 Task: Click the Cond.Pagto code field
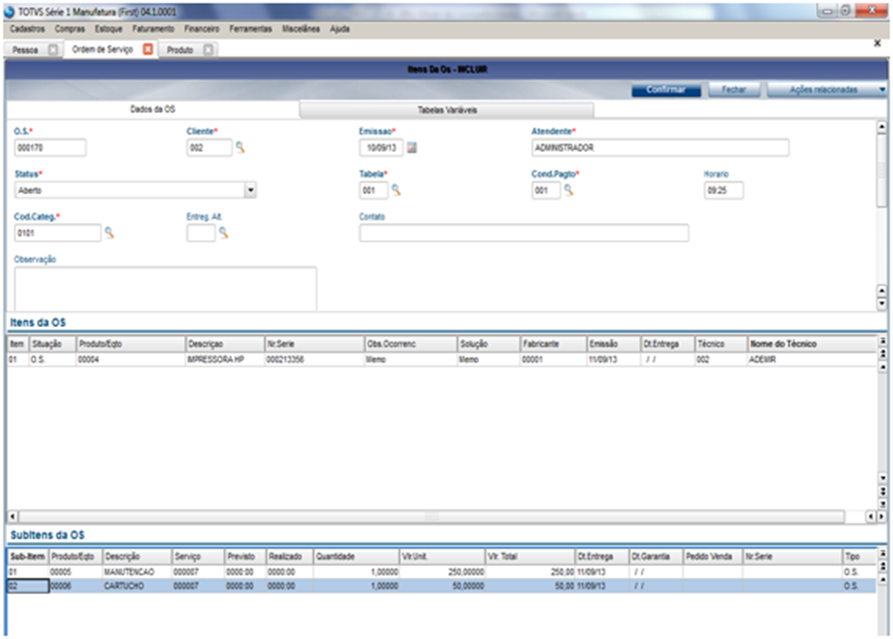(x=546, y=190)
